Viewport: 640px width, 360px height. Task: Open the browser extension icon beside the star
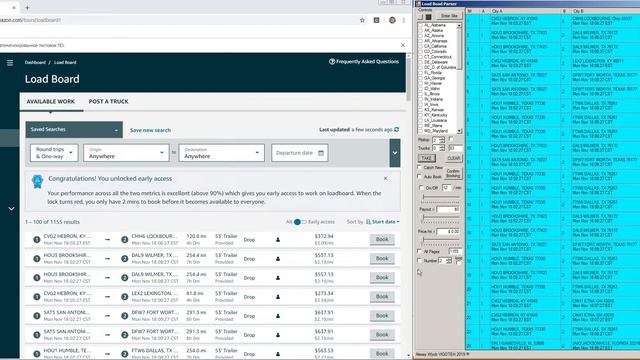[x=376, y=20]
